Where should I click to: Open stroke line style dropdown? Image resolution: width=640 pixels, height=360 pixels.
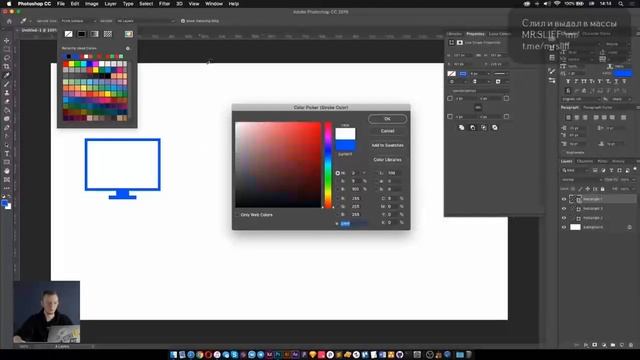(x=501, y=73)
